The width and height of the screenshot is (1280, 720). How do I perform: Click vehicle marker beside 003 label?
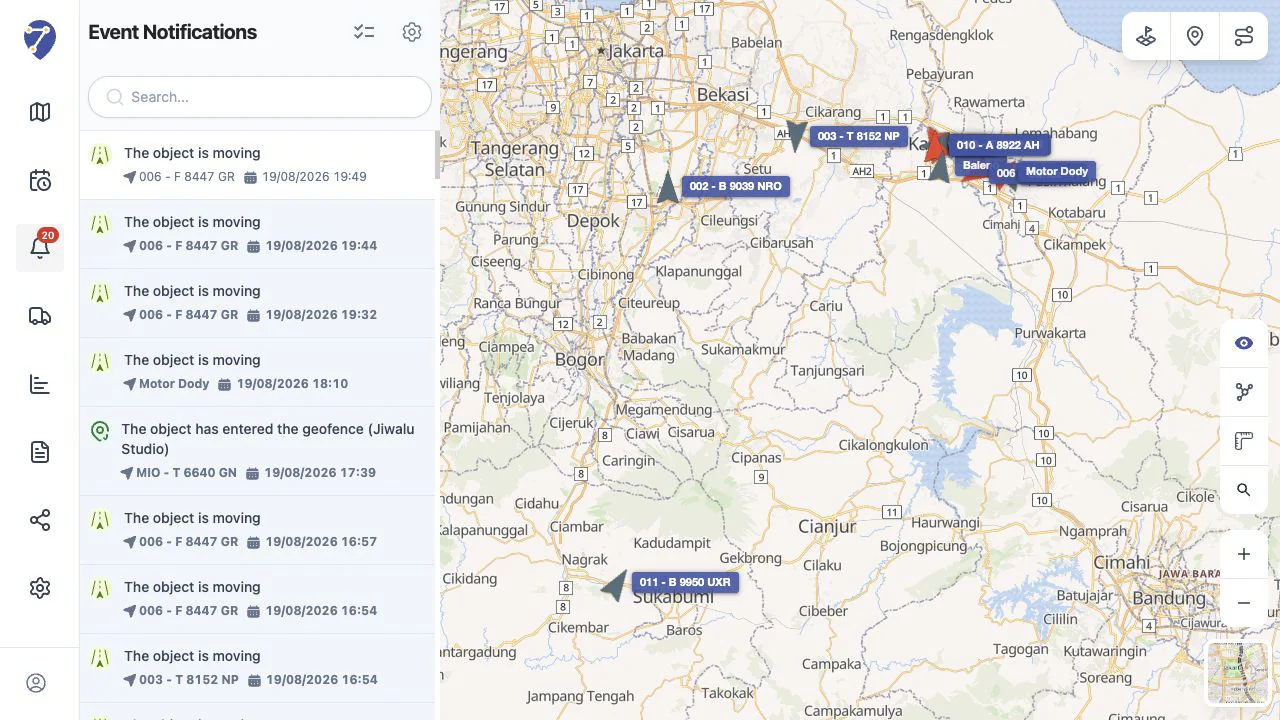[796, 135]
